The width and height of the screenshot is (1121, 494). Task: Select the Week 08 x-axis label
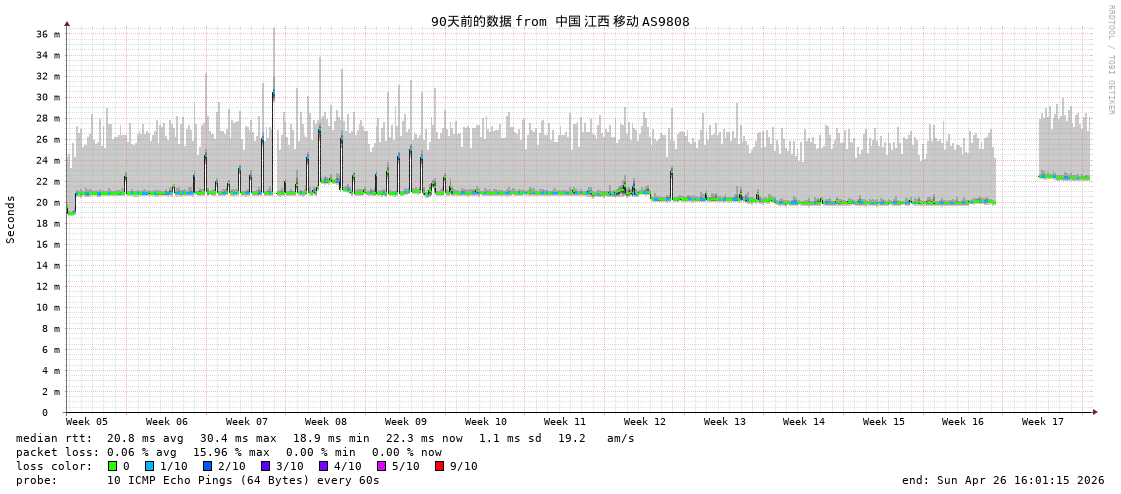tap(326, 422)
